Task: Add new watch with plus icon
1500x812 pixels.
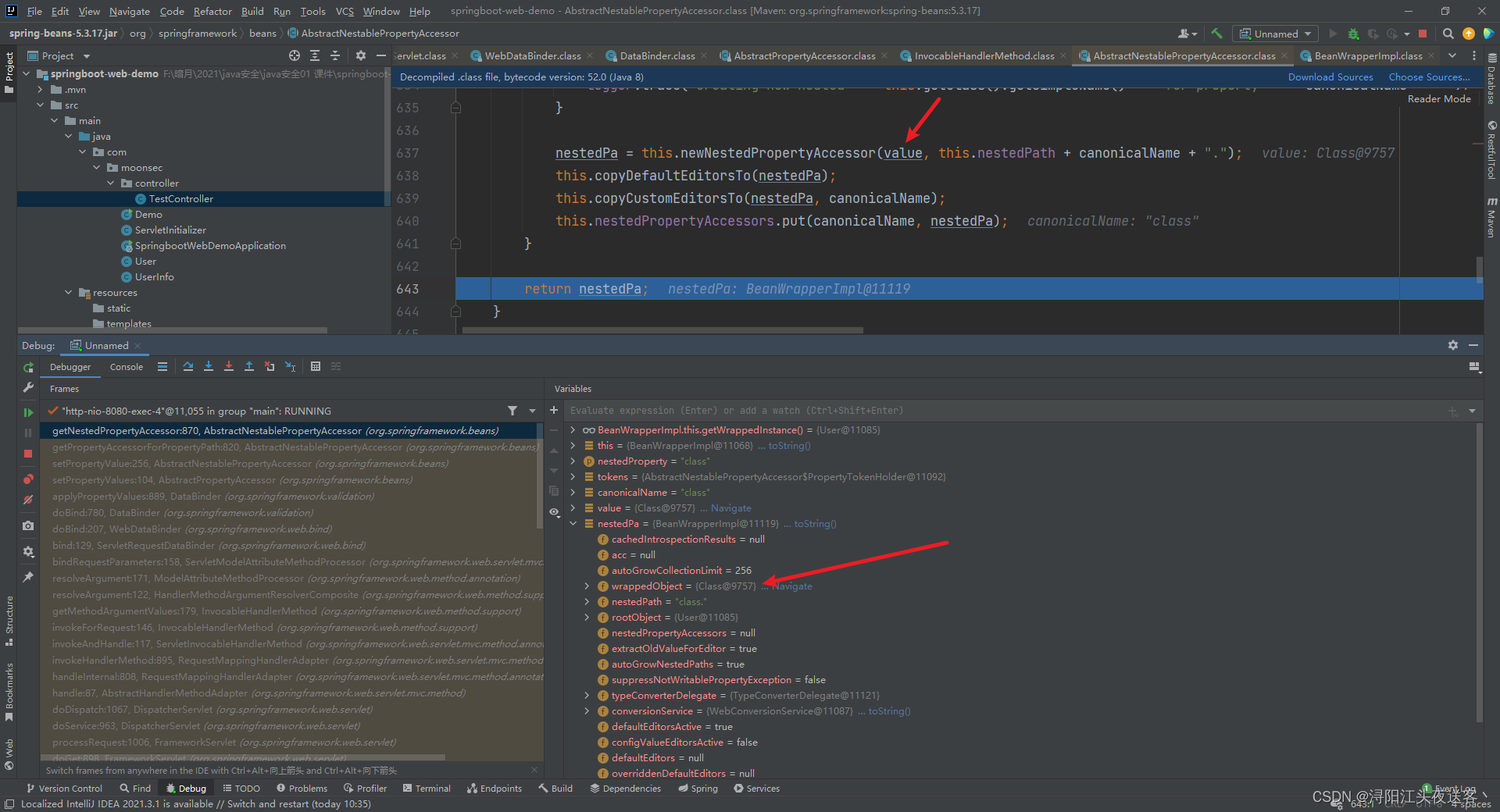Action: coord(554,410)
